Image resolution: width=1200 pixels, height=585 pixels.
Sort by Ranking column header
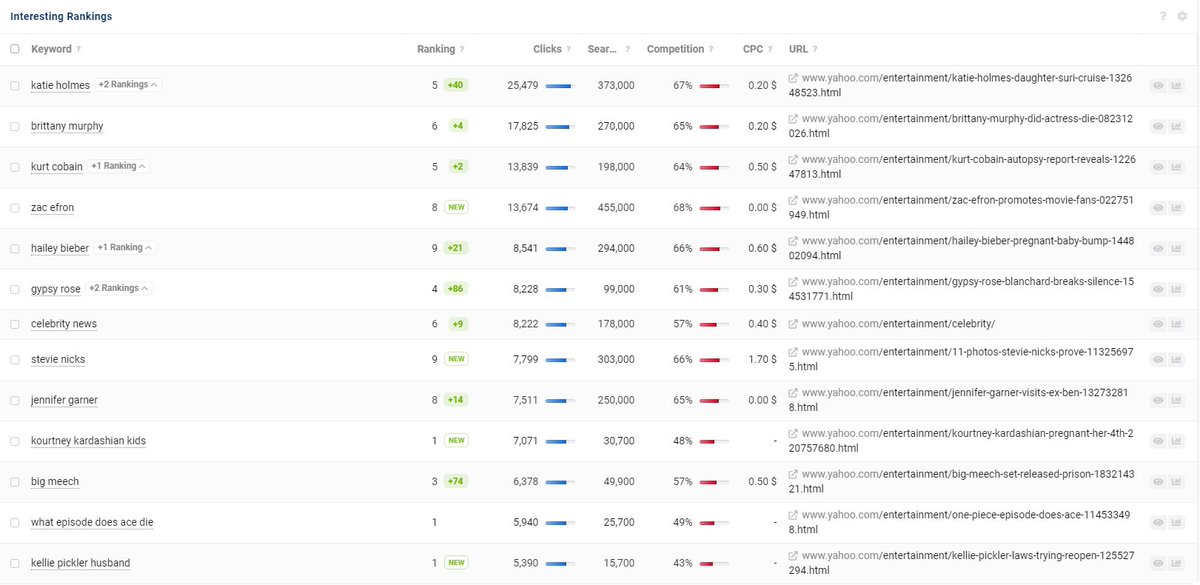click(x=436, y=49)
